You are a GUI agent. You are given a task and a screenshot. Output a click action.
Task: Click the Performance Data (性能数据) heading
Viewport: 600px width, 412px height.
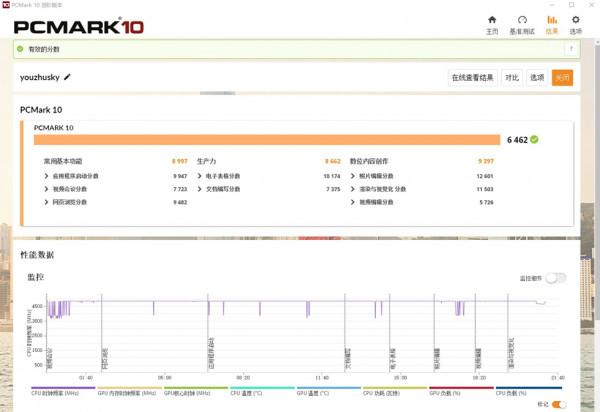point(37,255)
